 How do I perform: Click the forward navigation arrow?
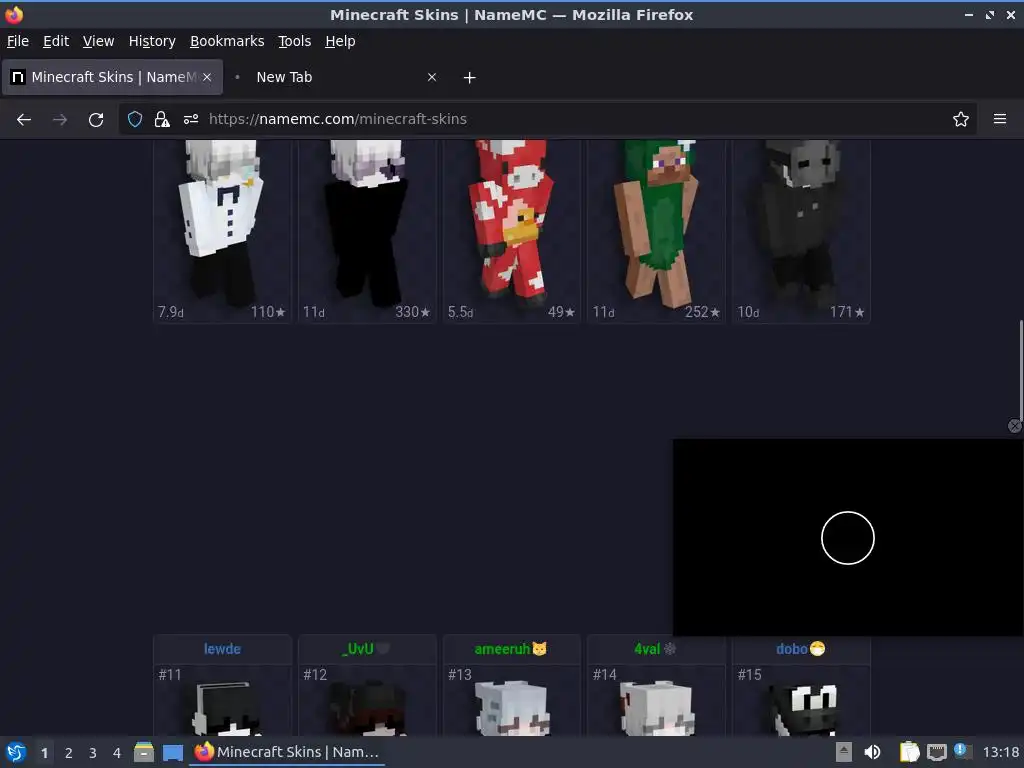coord(59,120)
